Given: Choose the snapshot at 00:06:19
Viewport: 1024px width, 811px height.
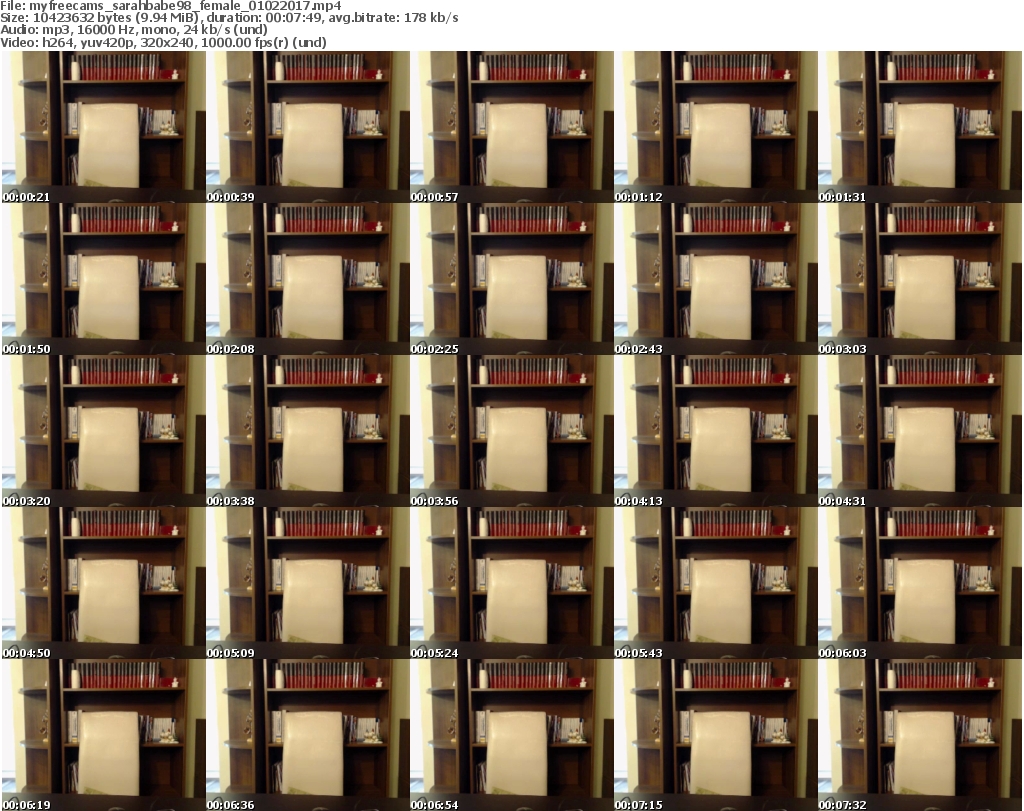Looking at the screenshot, I should (103, 735).
